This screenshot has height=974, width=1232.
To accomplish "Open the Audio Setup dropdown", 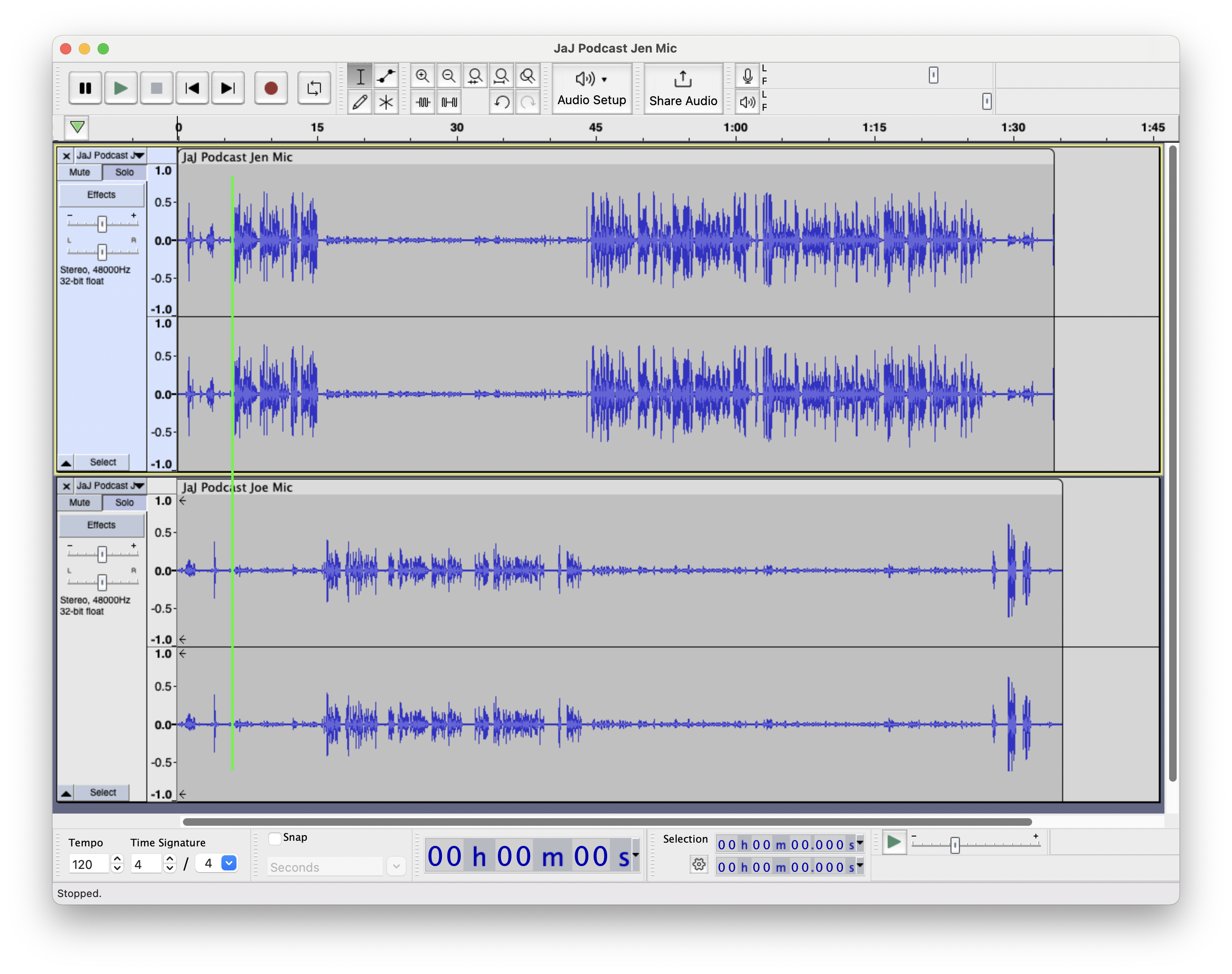I will [x=592, y=88].
